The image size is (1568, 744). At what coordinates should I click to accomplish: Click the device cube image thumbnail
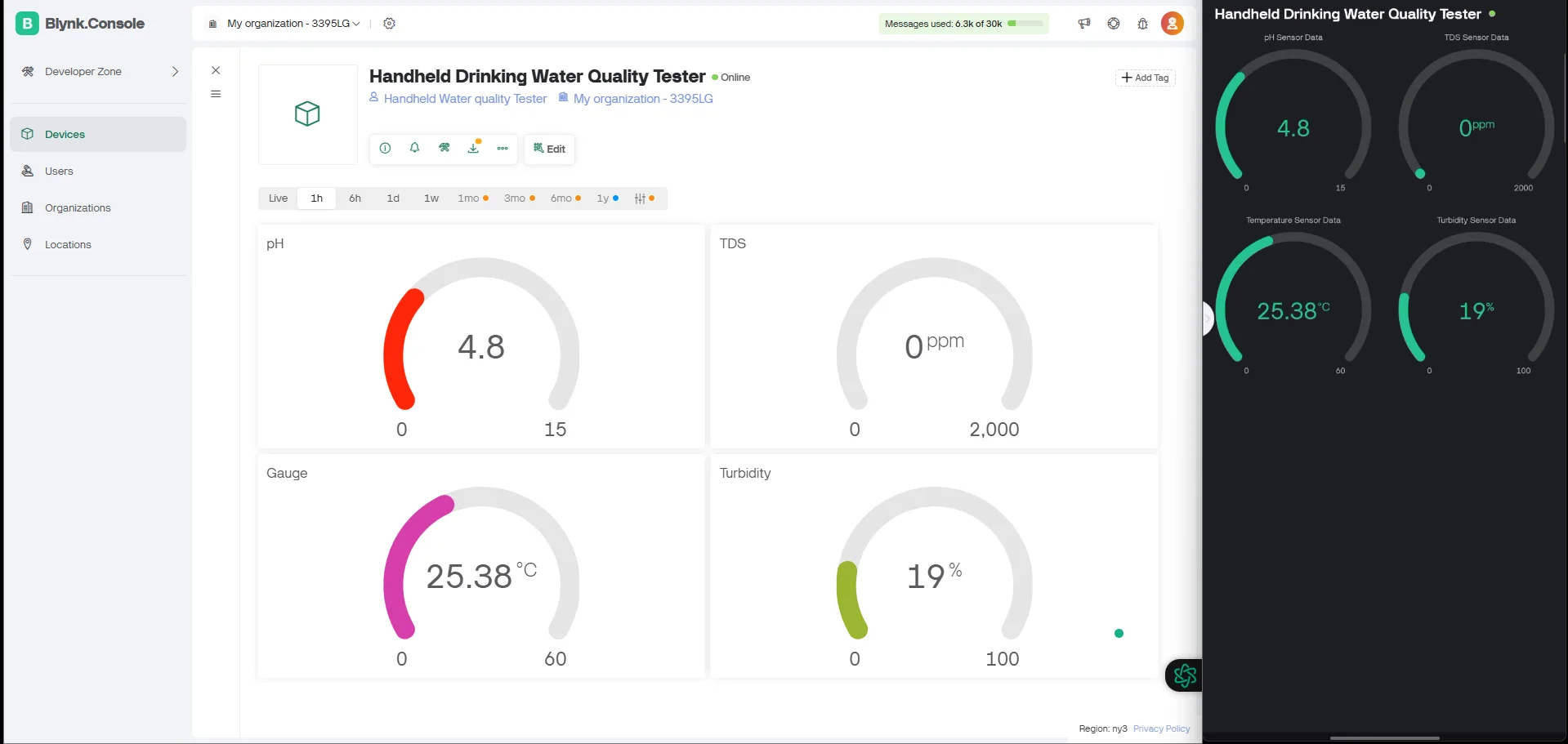click(308, 114)
